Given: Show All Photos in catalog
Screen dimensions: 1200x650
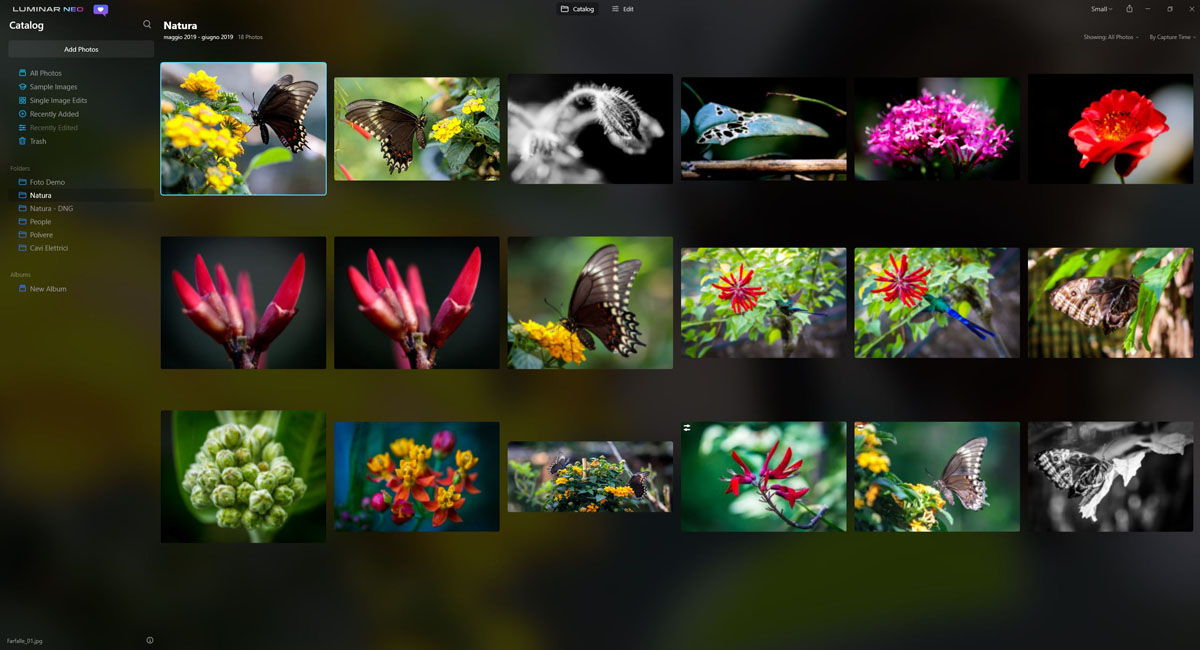Looking at the screenshot, I should tap(45, 73).
